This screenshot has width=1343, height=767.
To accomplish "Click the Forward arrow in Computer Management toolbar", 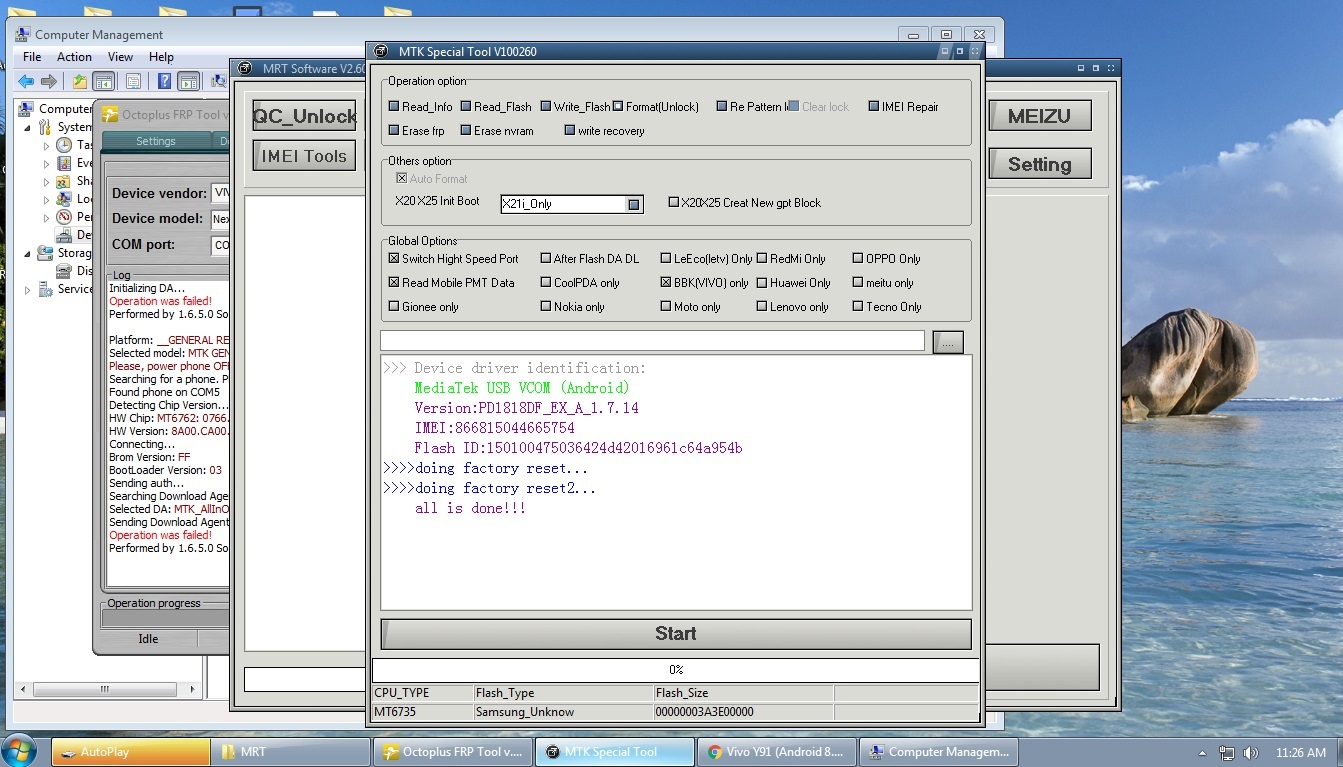I will pyautogui.click(x=48, y=82).
